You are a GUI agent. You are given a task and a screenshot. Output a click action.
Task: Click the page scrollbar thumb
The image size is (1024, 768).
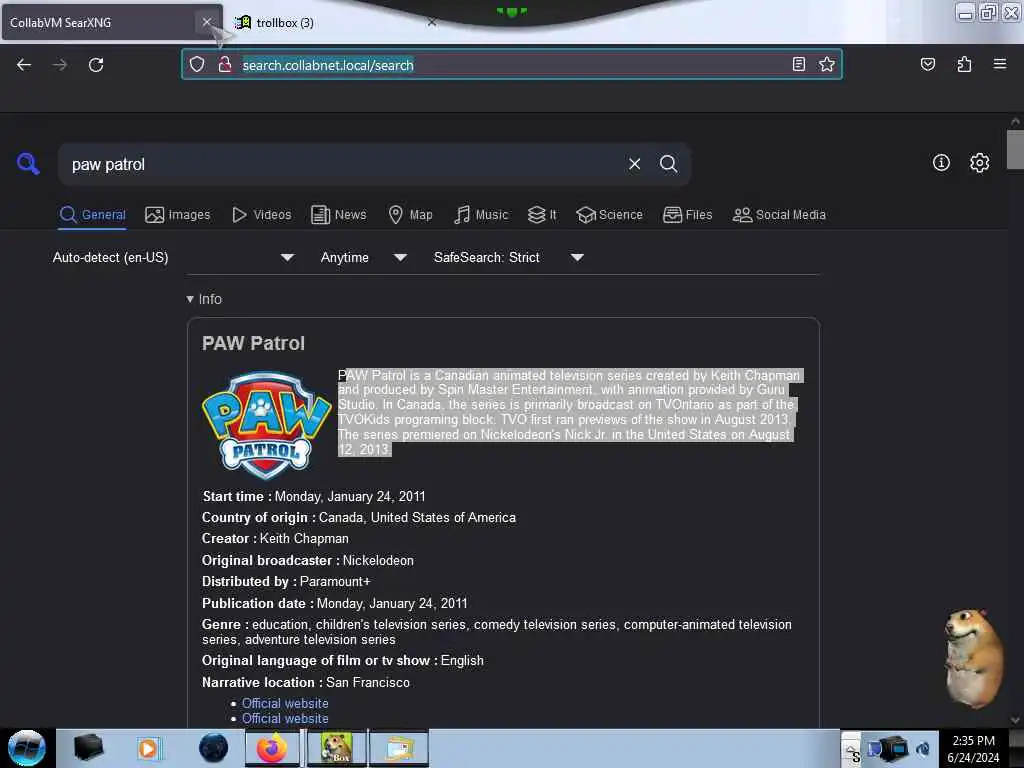(1015, 150)
